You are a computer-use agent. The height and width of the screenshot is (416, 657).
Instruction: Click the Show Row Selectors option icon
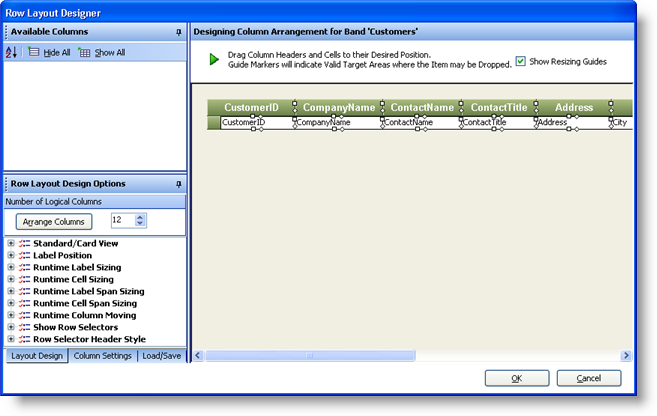[24, 327]
